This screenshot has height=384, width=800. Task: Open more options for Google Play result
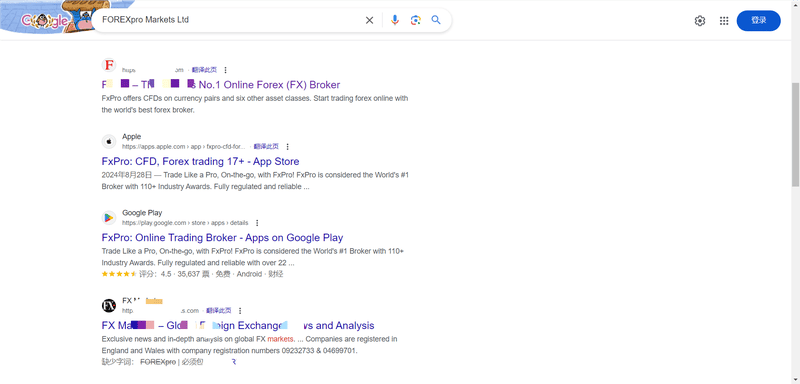[x=257, y=223]
